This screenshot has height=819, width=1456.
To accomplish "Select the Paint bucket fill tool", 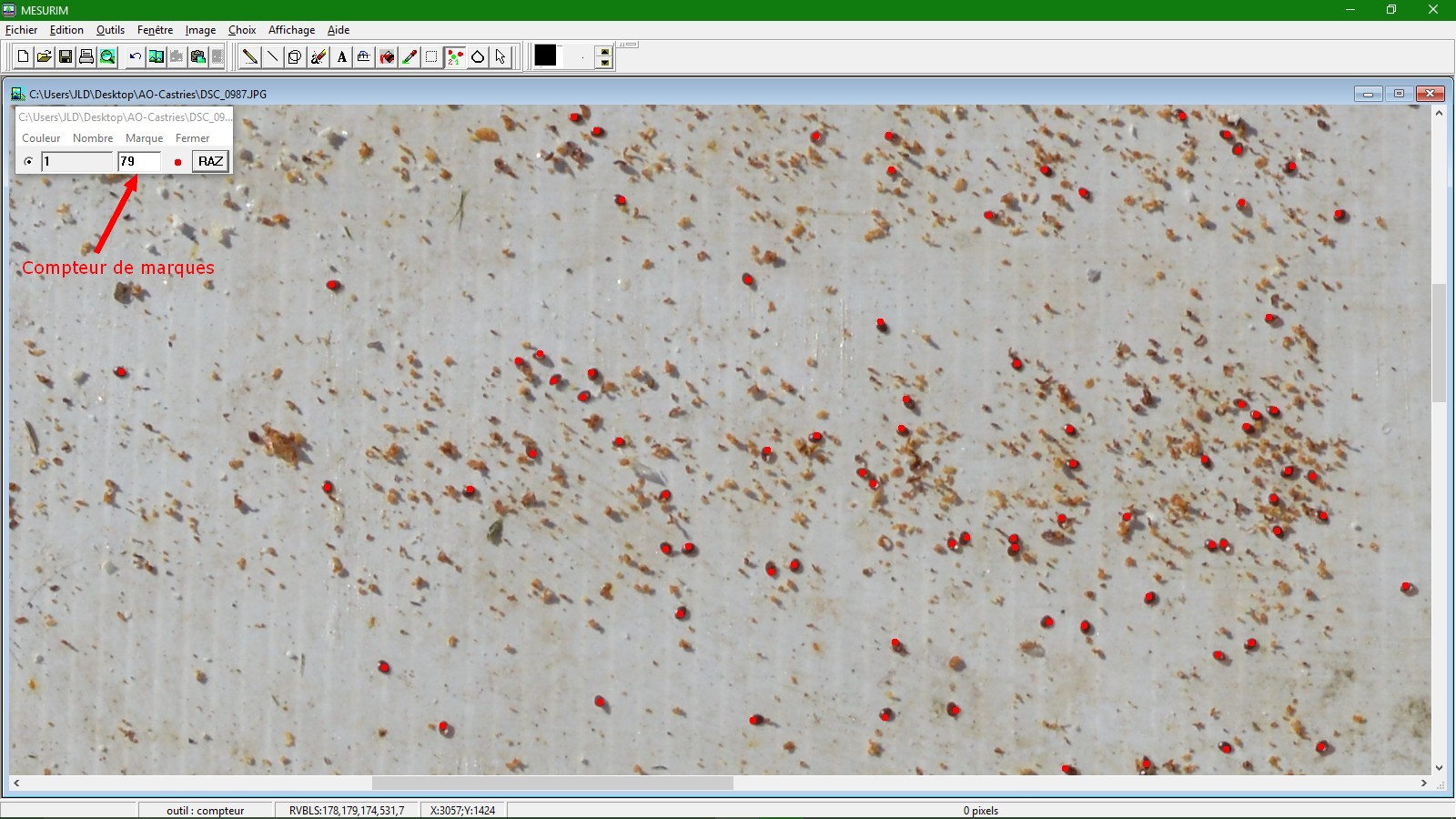I will [387, 57].
